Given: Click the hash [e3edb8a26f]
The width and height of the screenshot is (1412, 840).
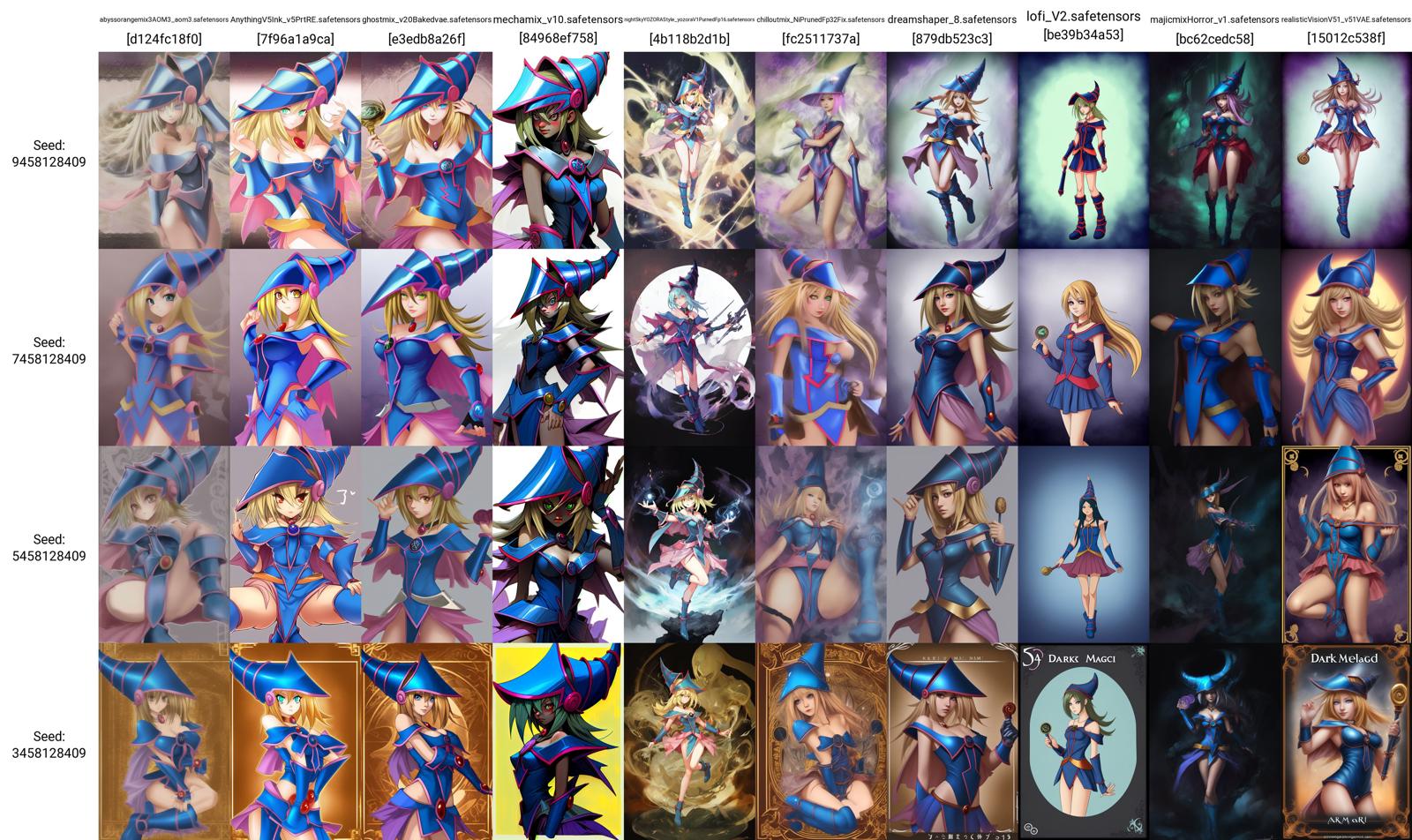Looking at the screenshot, I should click(x=426, y=39).
